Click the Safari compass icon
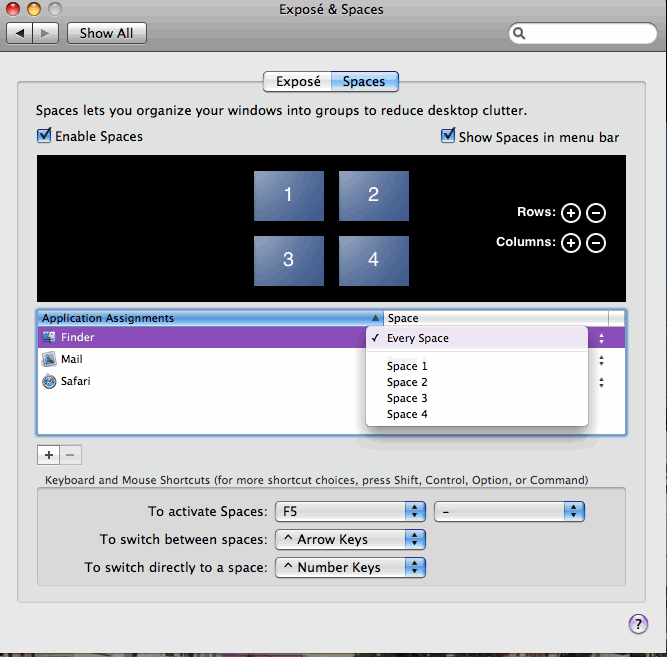 pos(49,381)
